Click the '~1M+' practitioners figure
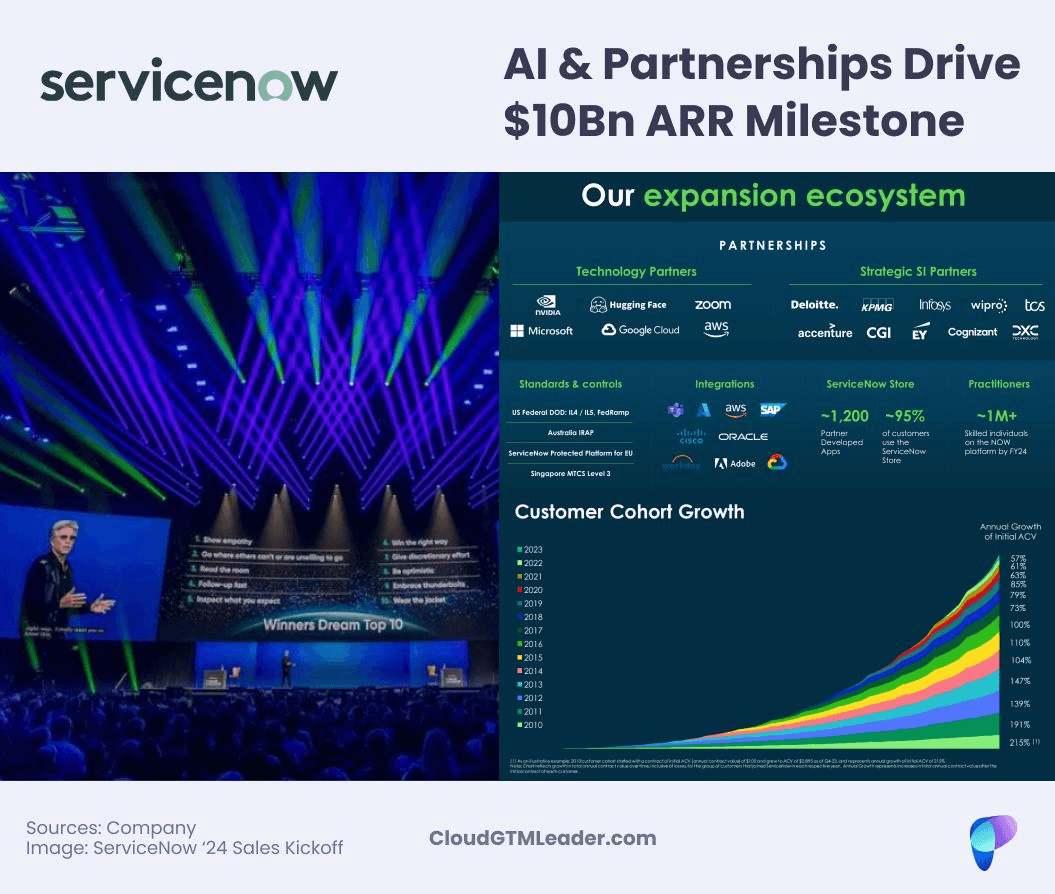Screen dimensions: 1055x894 [996, 416]
